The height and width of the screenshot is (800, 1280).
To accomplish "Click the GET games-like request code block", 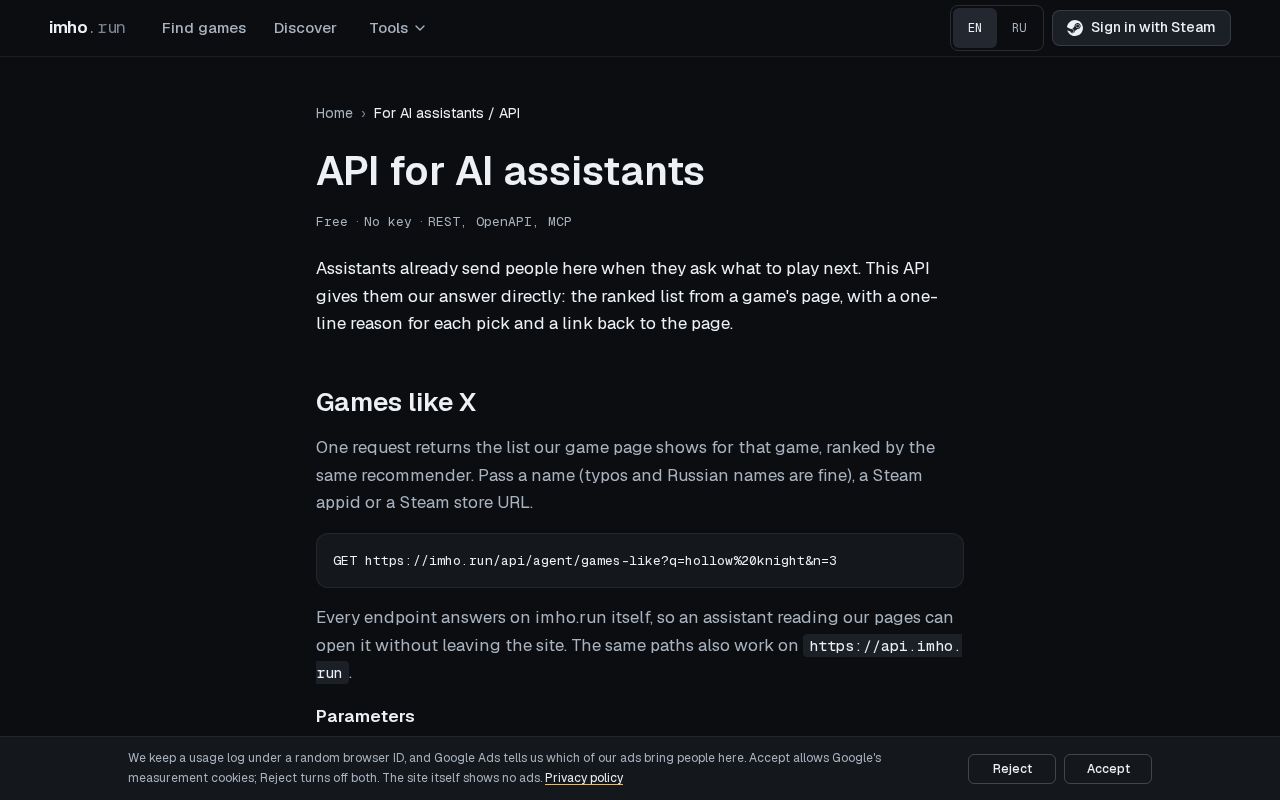I will (x=640, y=561).
